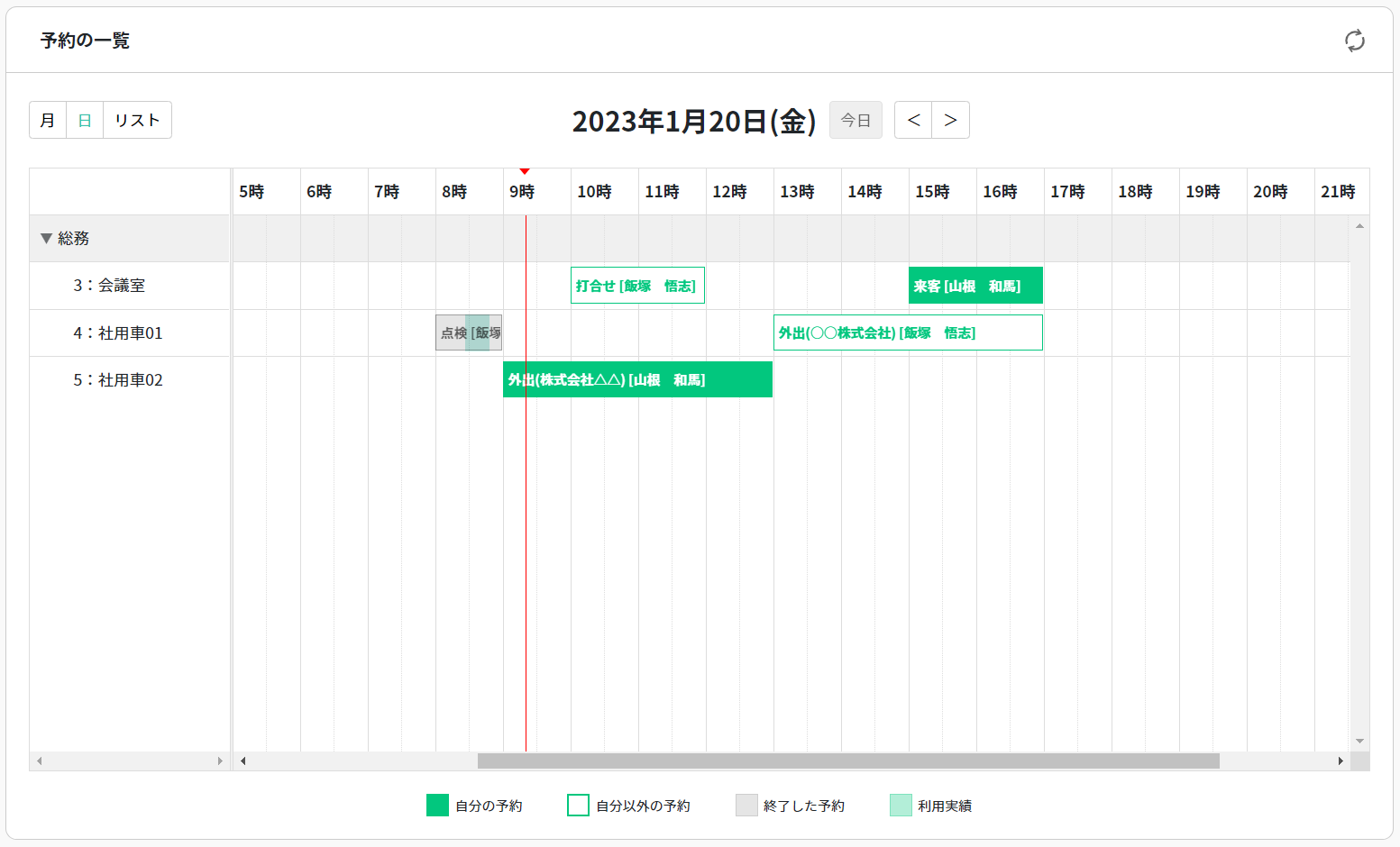Switch to the 月 month view
Screen dimensions: 1400x847
click(x=48, y=120)
